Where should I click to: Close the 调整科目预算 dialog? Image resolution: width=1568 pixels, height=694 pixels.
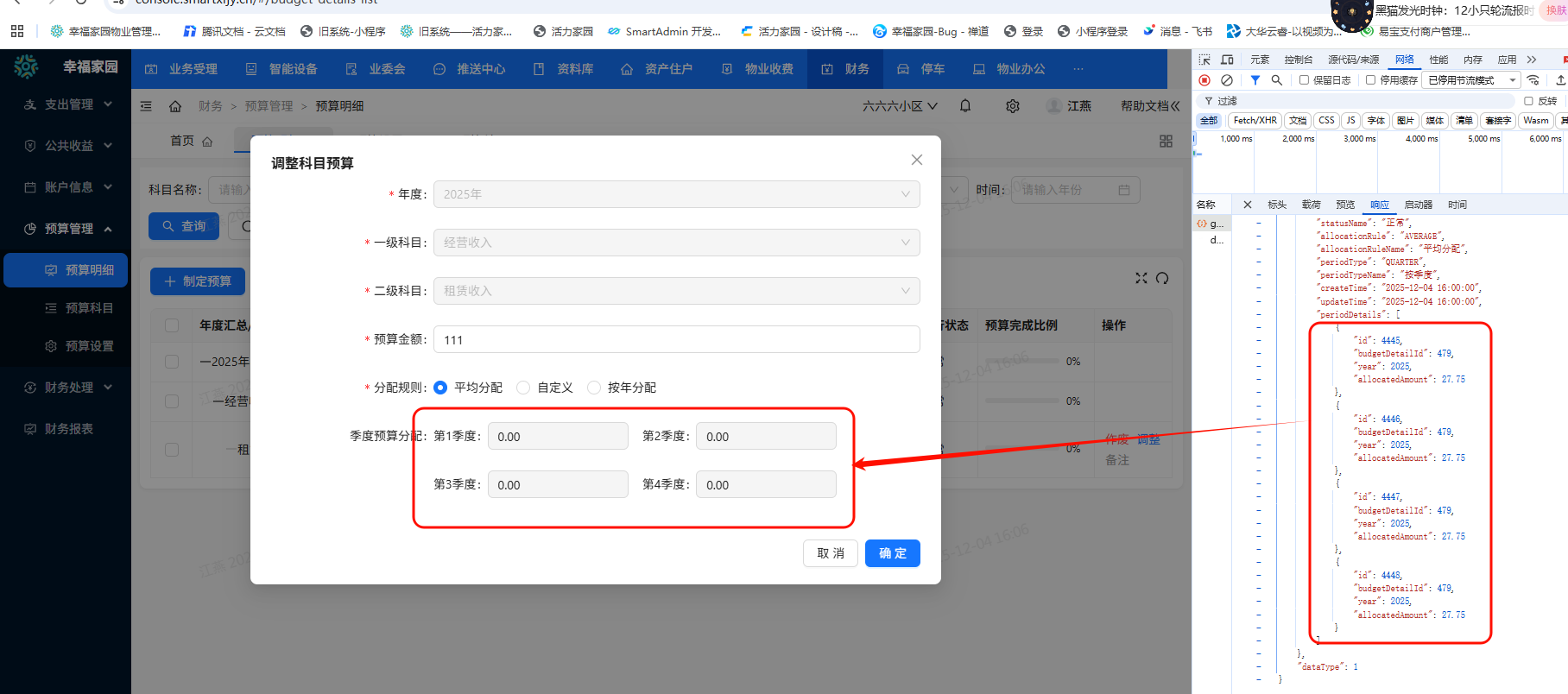coord(917,160)
